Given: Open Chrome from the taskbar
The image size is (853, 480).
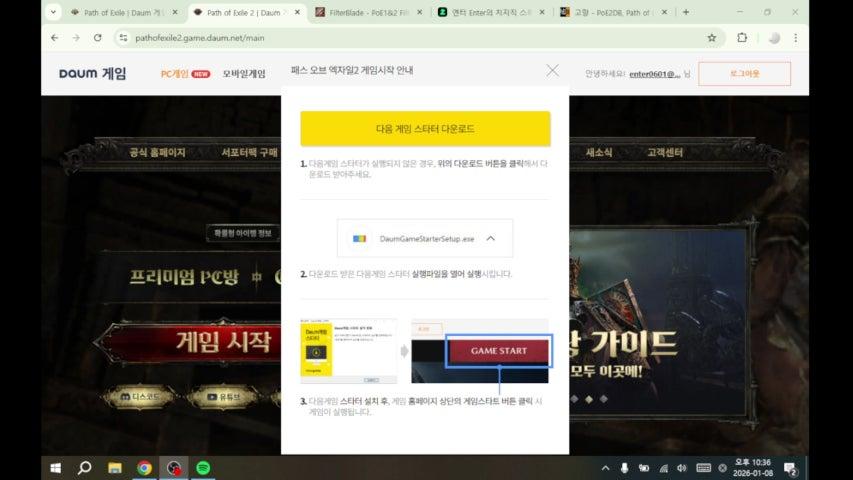Looking at the screenshot, I should point(144,468).
